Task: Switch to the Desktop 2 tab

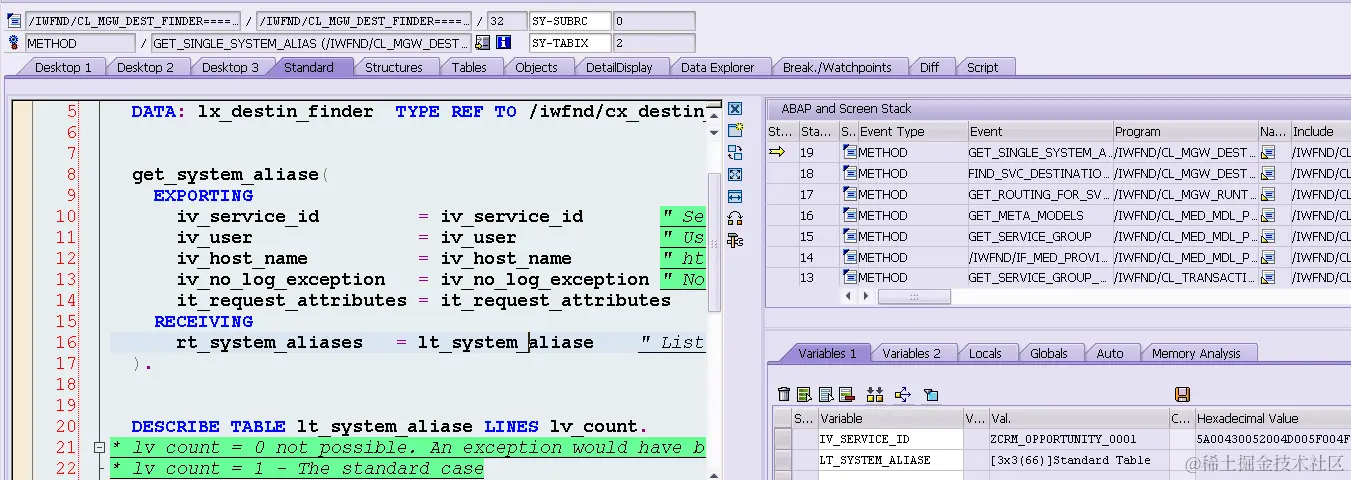Action: point(145,67)
